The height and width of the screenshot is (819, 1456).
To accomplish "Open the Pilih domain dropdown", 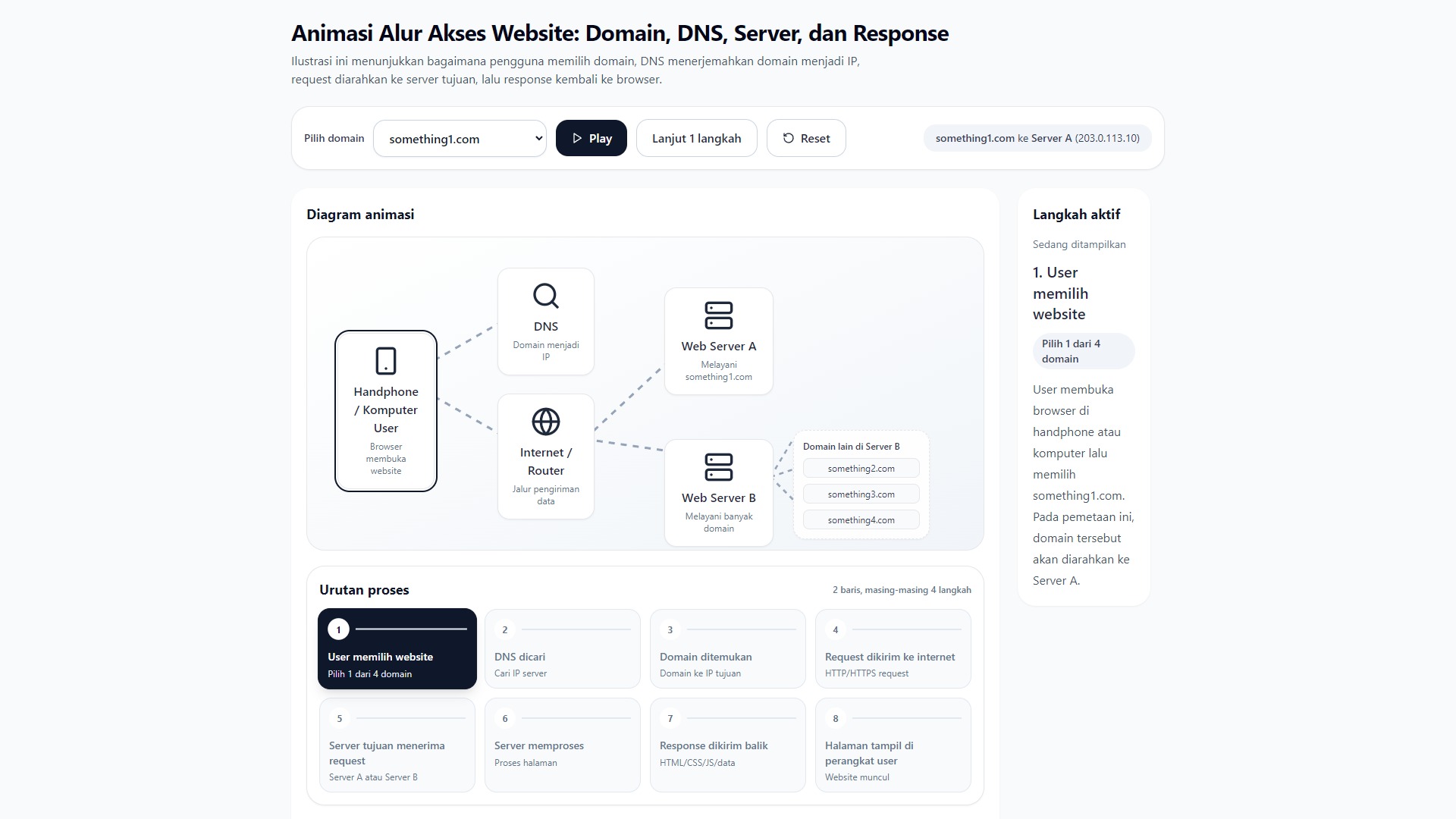I will click(x=460, y=139).
